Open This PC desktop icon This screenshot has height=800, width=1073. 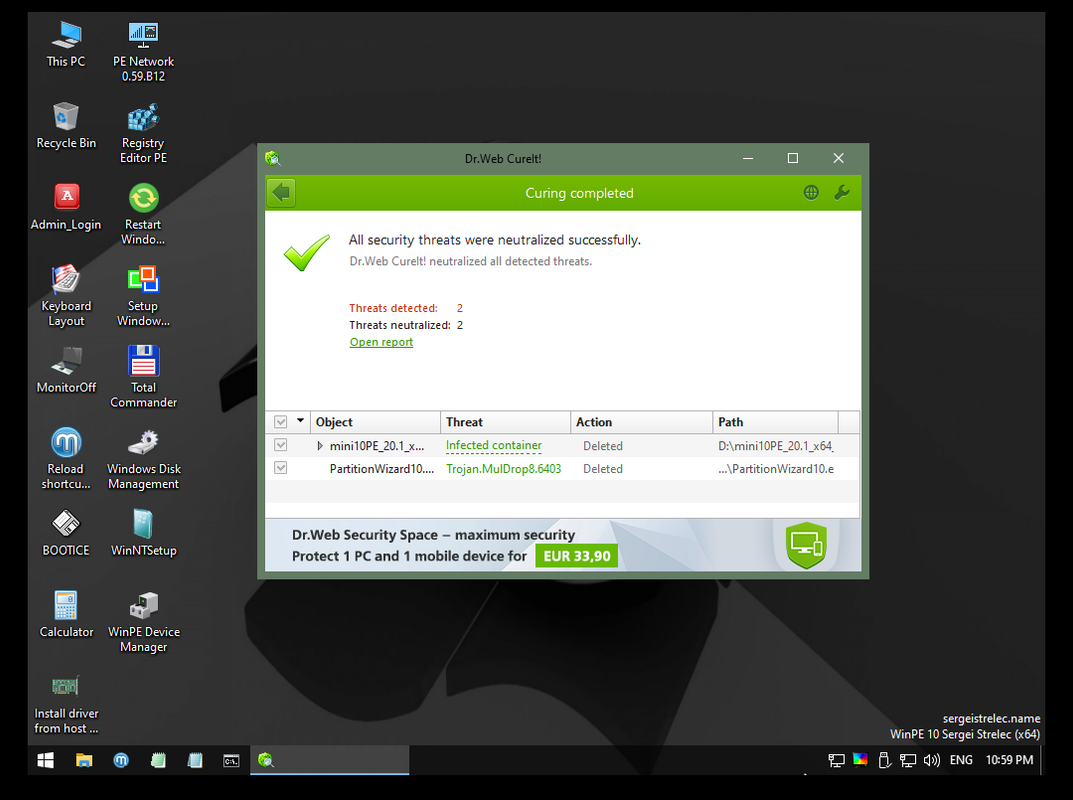(66, 44)
